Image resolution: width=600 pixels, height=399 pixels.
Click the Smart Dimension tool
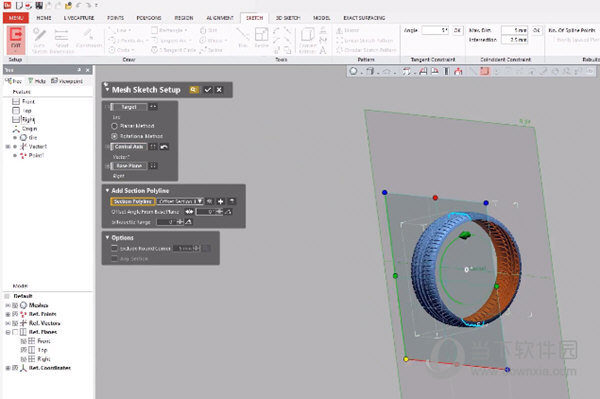[61, 40]
